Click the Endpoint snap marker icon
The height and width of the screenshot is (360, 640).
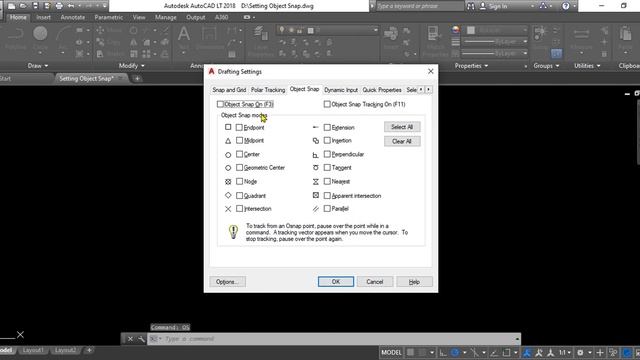coord(228,127)
